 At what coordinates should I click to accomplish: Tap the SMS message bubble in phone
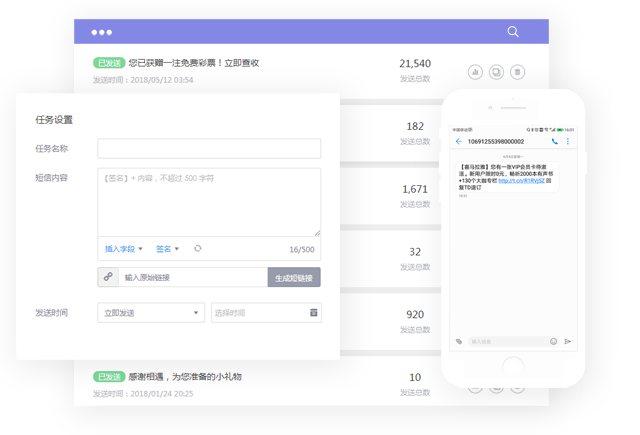(507, 177)
